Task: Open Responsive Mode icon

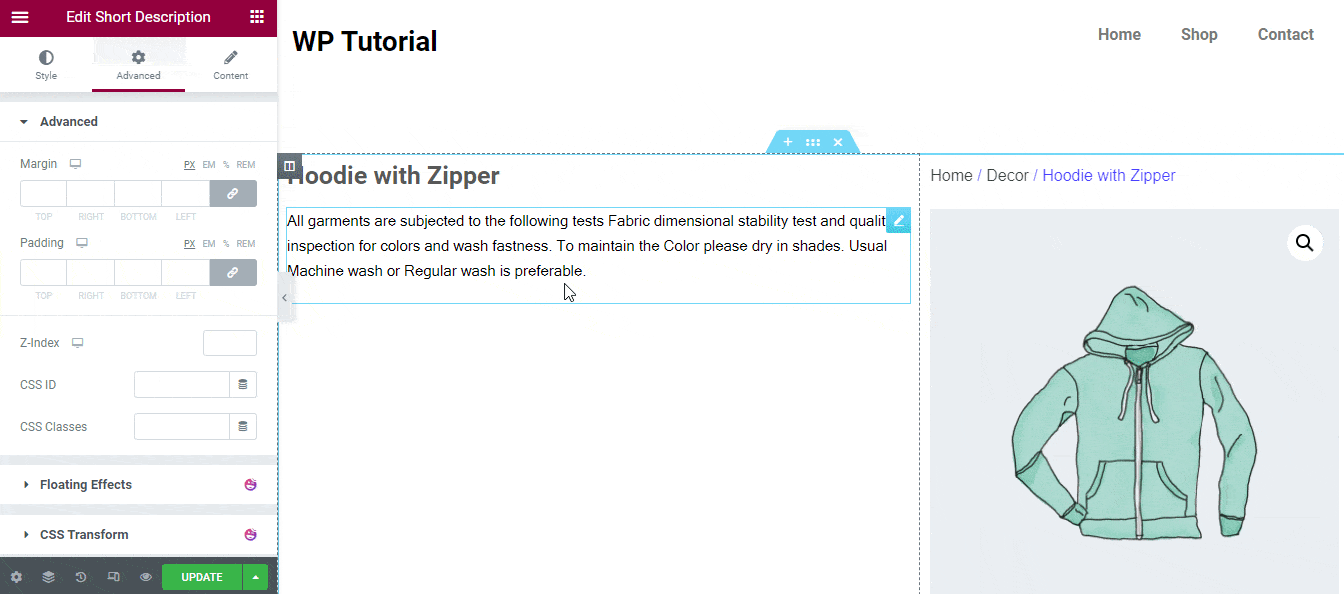Action: coord(114,577)
